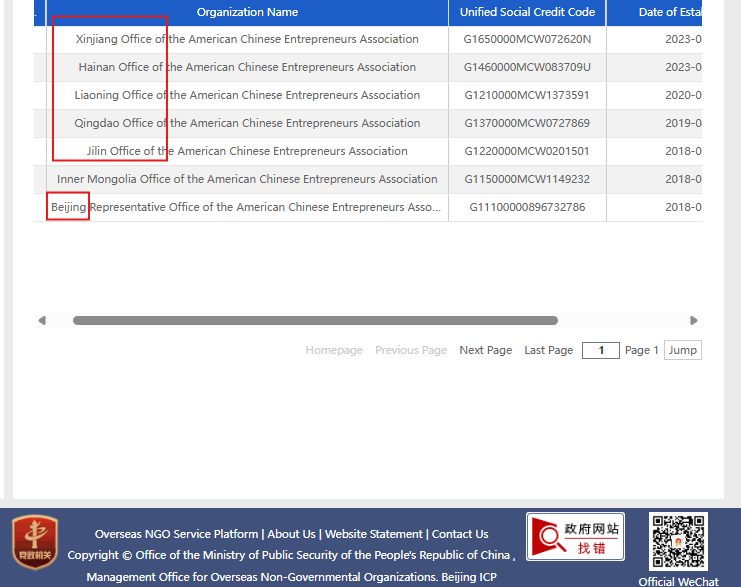Select Xinjiang Office organization name
The image size is (741, 587).
point(247,39)
